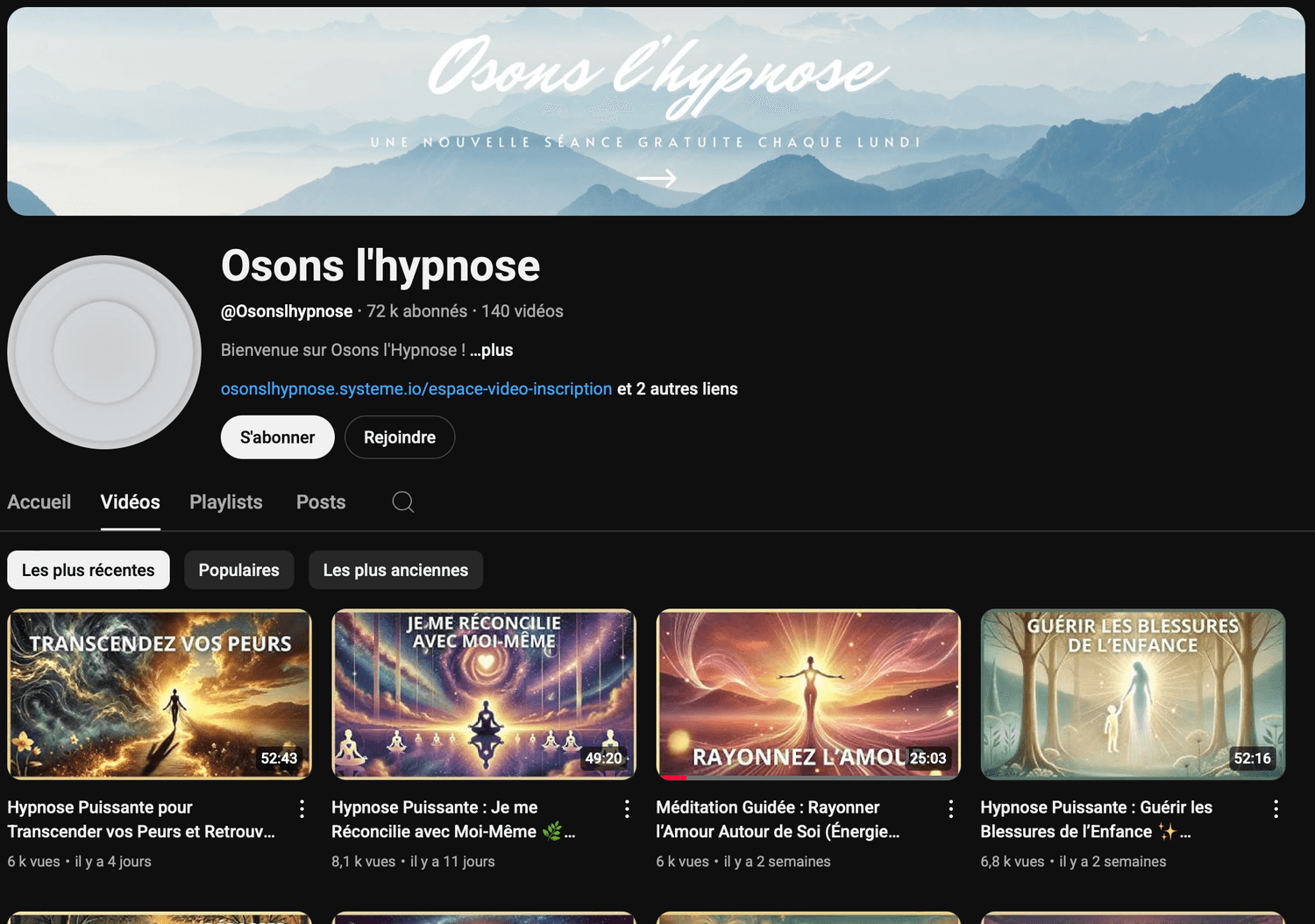1315x924 pixels.
Task: Open more options for 'Guérir les Blessures' video
Action: [x=1276, y=808]
